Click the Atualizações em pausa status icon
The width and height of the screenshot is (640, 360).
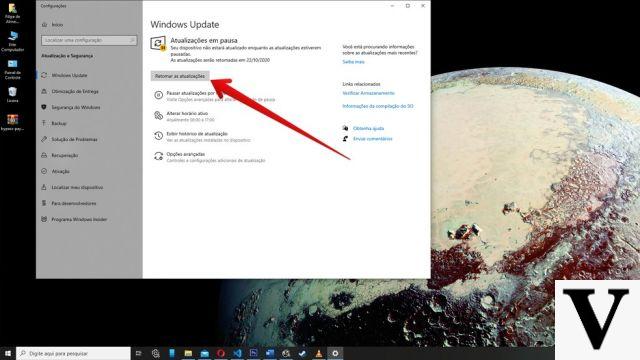[158, 43]
